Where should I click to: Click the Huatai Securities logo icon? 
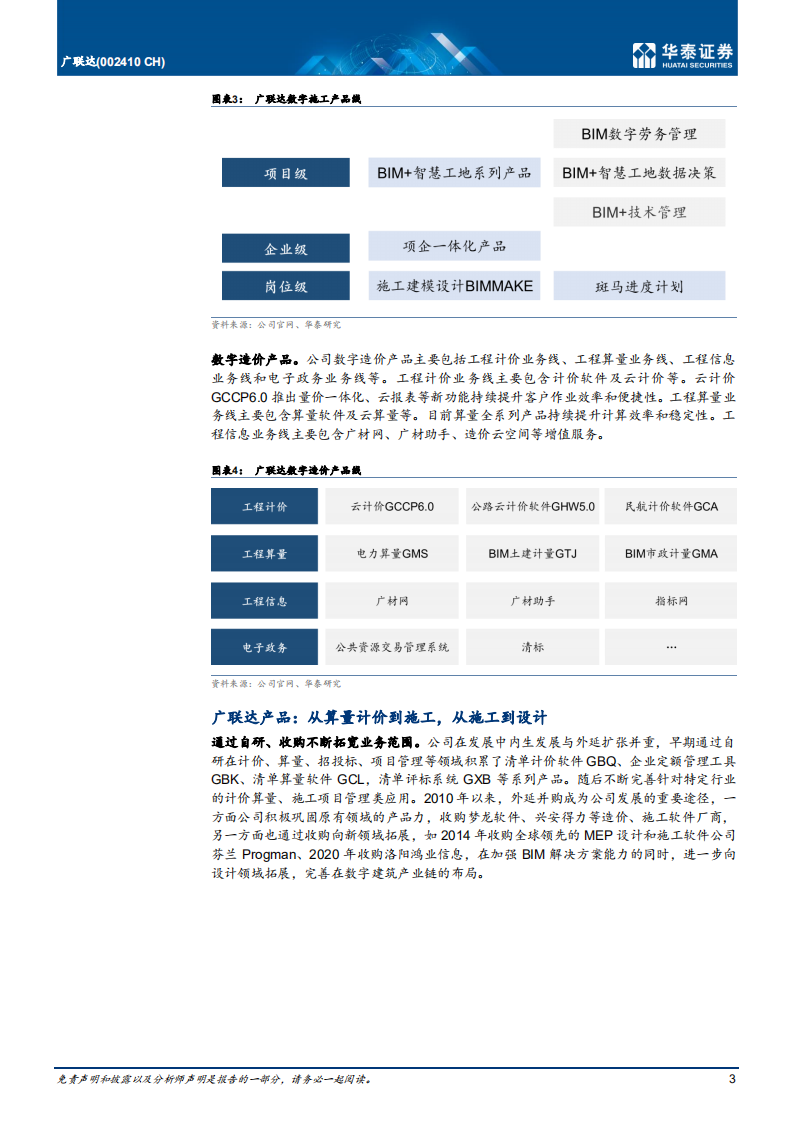coord(643,55)
